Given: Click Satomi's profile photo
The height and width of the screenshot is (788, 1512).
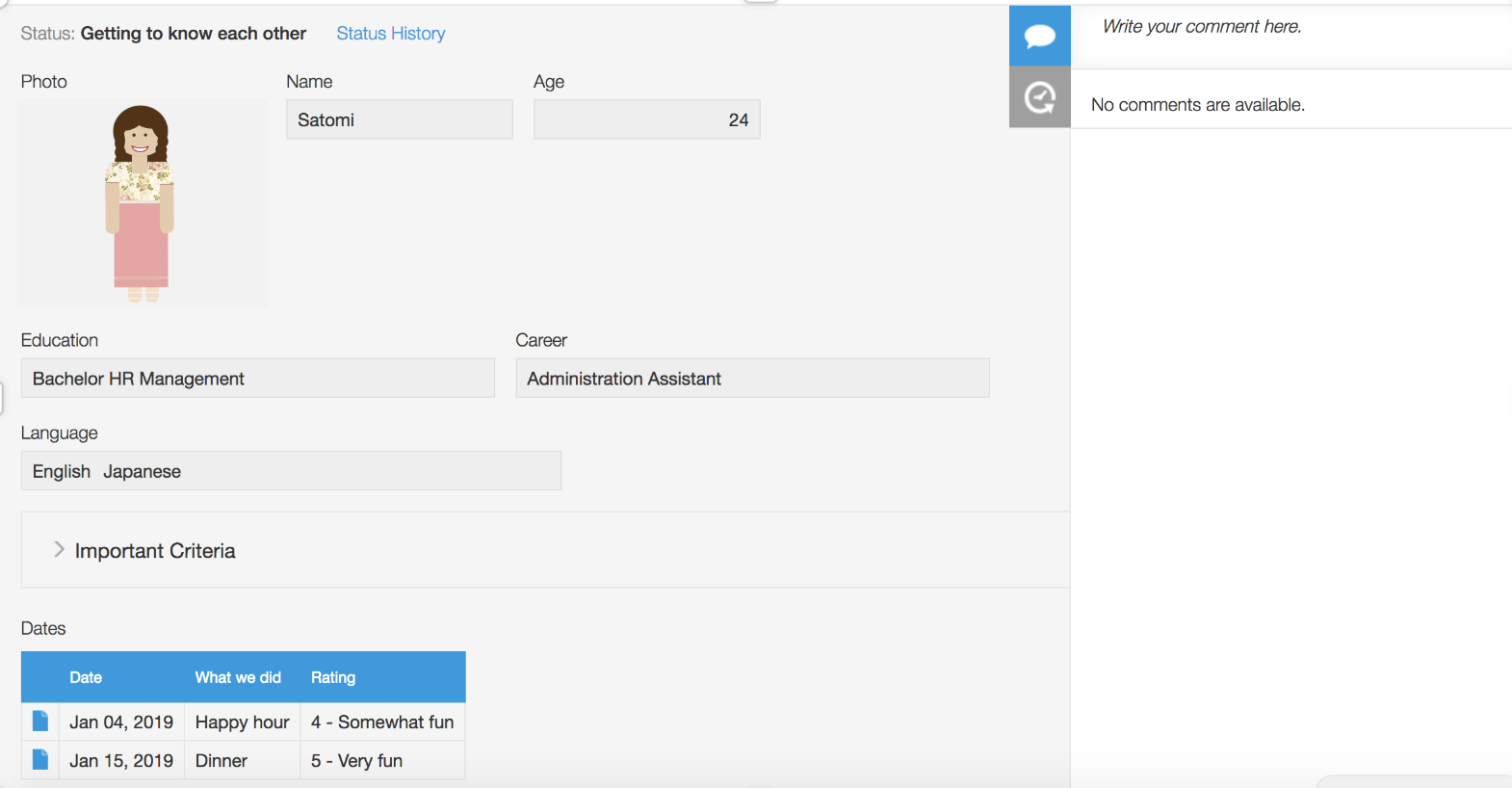Looking at the screenshot, I should coord(142,203).
